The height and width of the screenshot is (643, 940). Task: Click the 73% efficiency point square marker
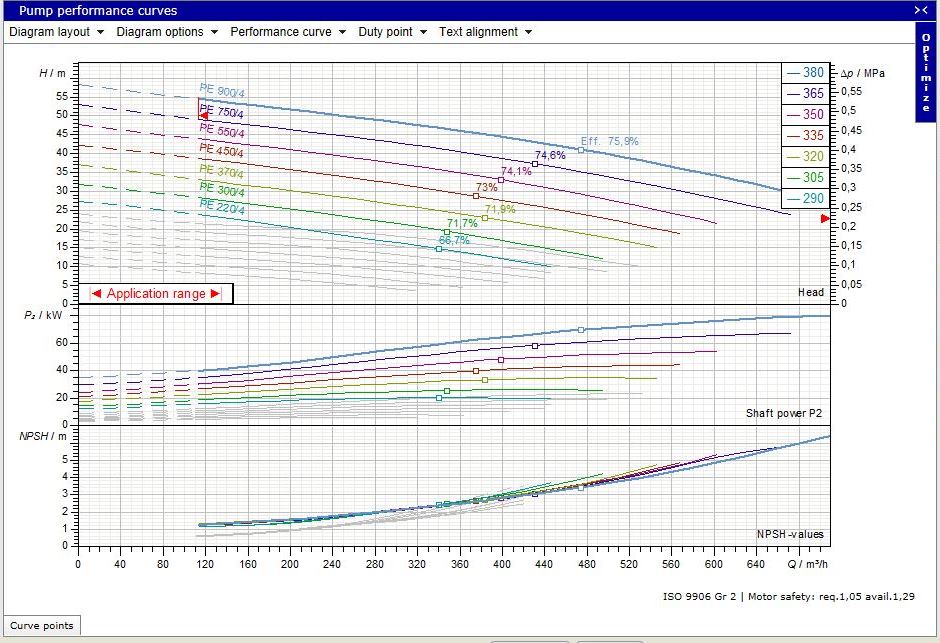tap(476, 196)
